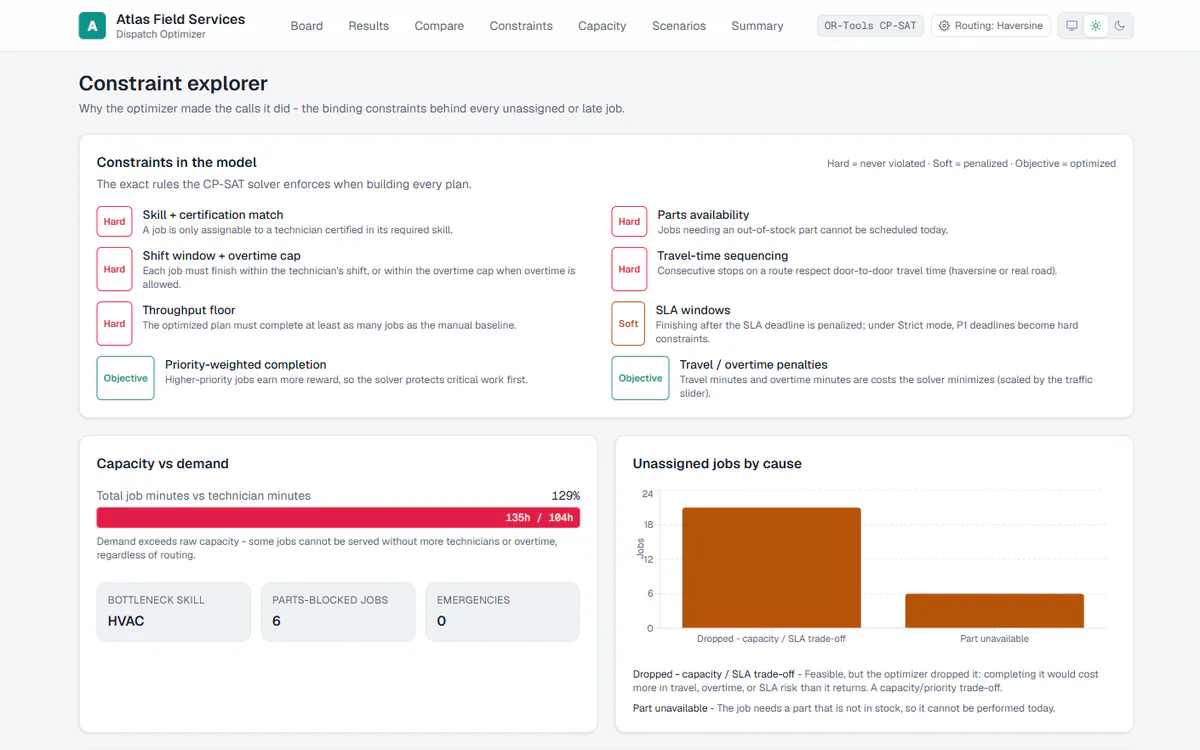Screen dimensions: 1200x750
Task: Click the 135h / 104h label
Action: pos(540,518)
